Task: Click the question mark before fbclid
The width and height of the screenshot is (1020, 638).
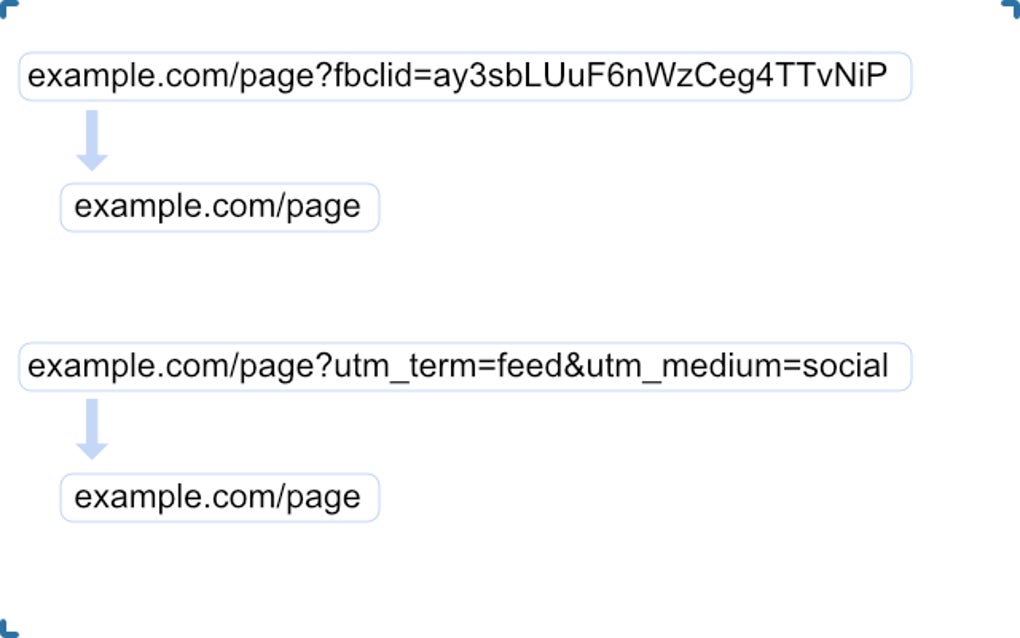Action: pos(326,77)
